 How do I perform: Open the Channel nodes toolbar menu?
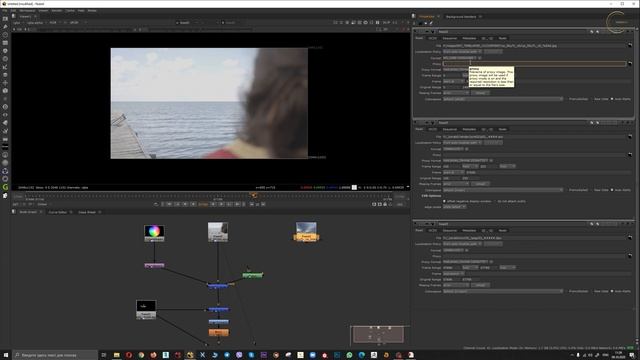(5, 43)
